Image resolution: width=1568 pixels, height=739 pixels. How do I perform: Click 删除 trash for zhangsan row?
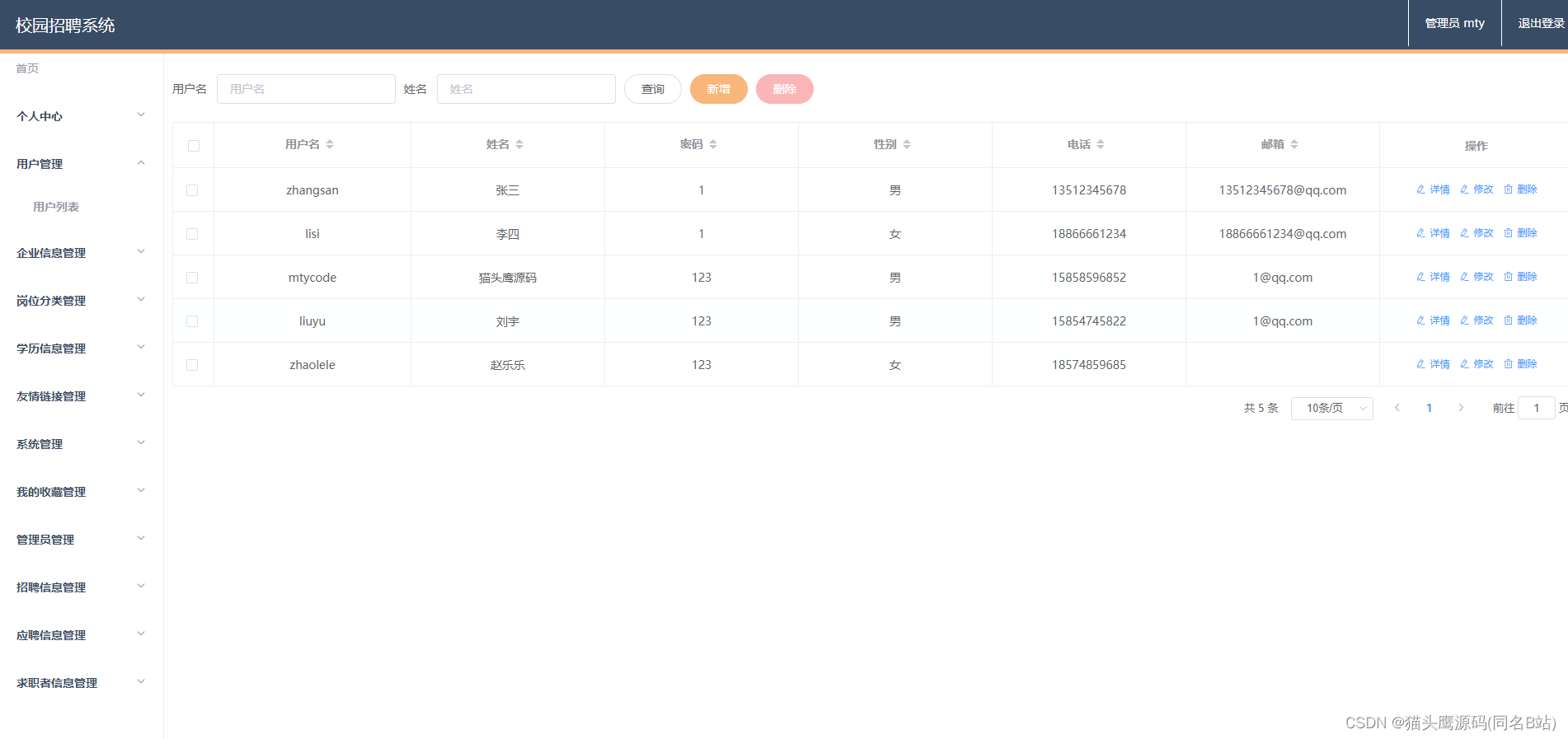[1520, 189]
